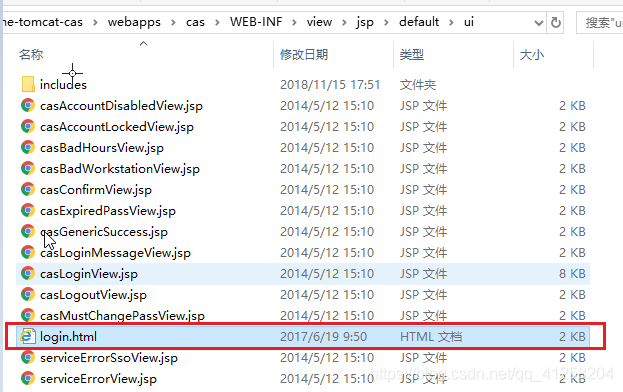The height and width of the screenshot is (392, 623).
Task: Expand the chevron after webapps in path
Action: click(174, 22)
